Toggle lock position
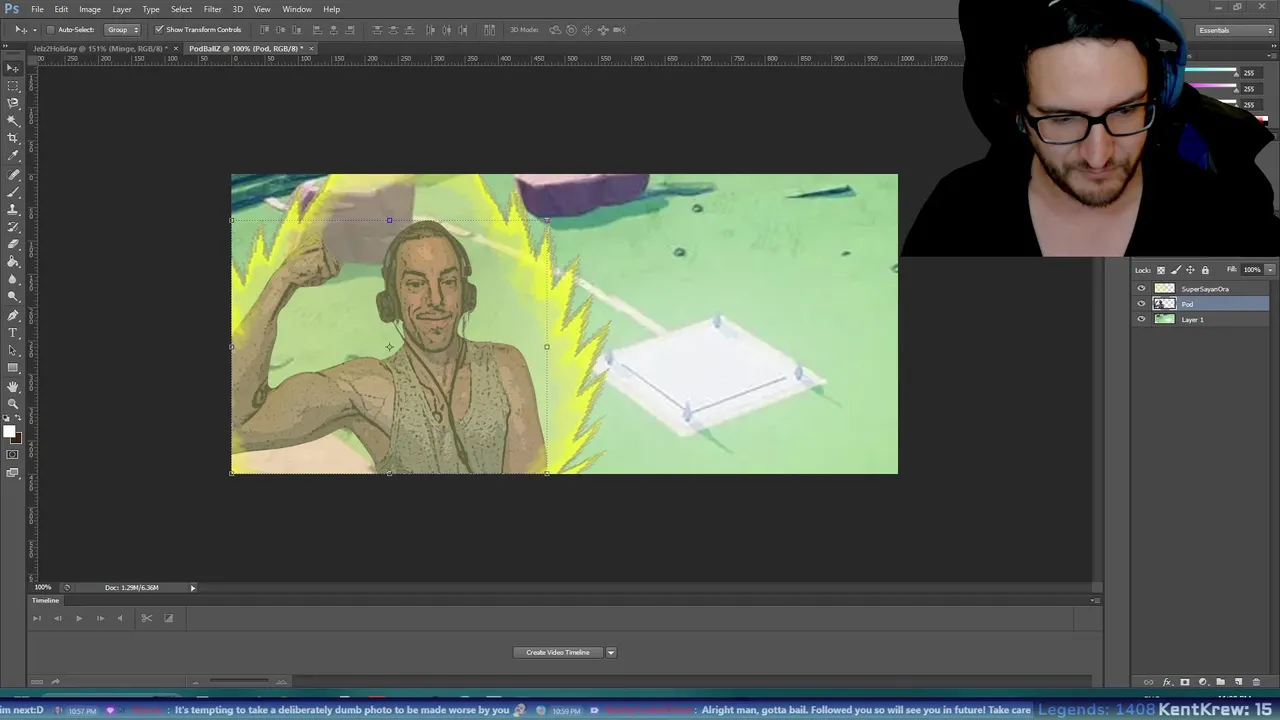Viewport: 1280px width, 720px height. 1190,270
